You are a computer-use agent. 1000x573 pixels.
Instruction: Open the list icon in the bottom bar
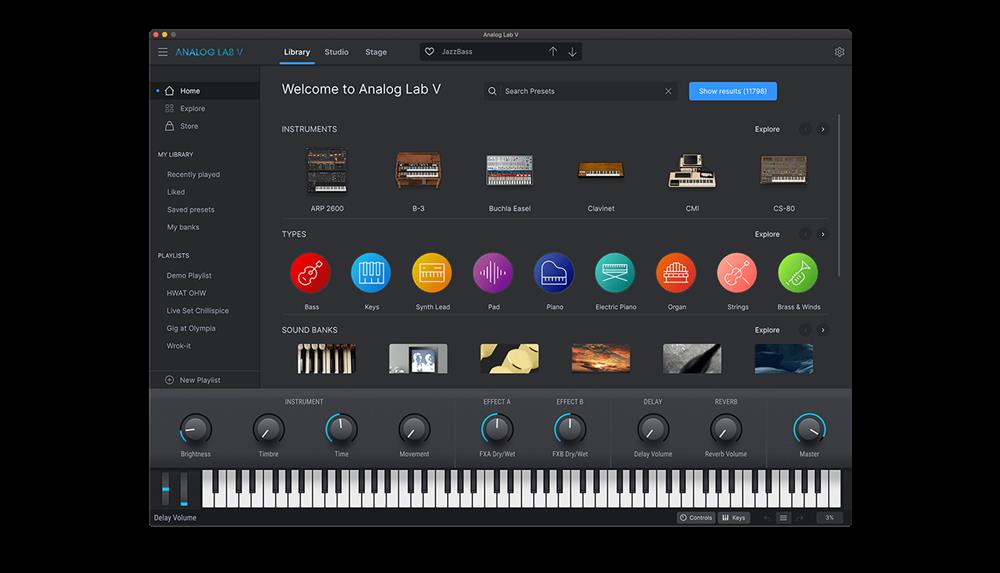click(x=783, y=517)
